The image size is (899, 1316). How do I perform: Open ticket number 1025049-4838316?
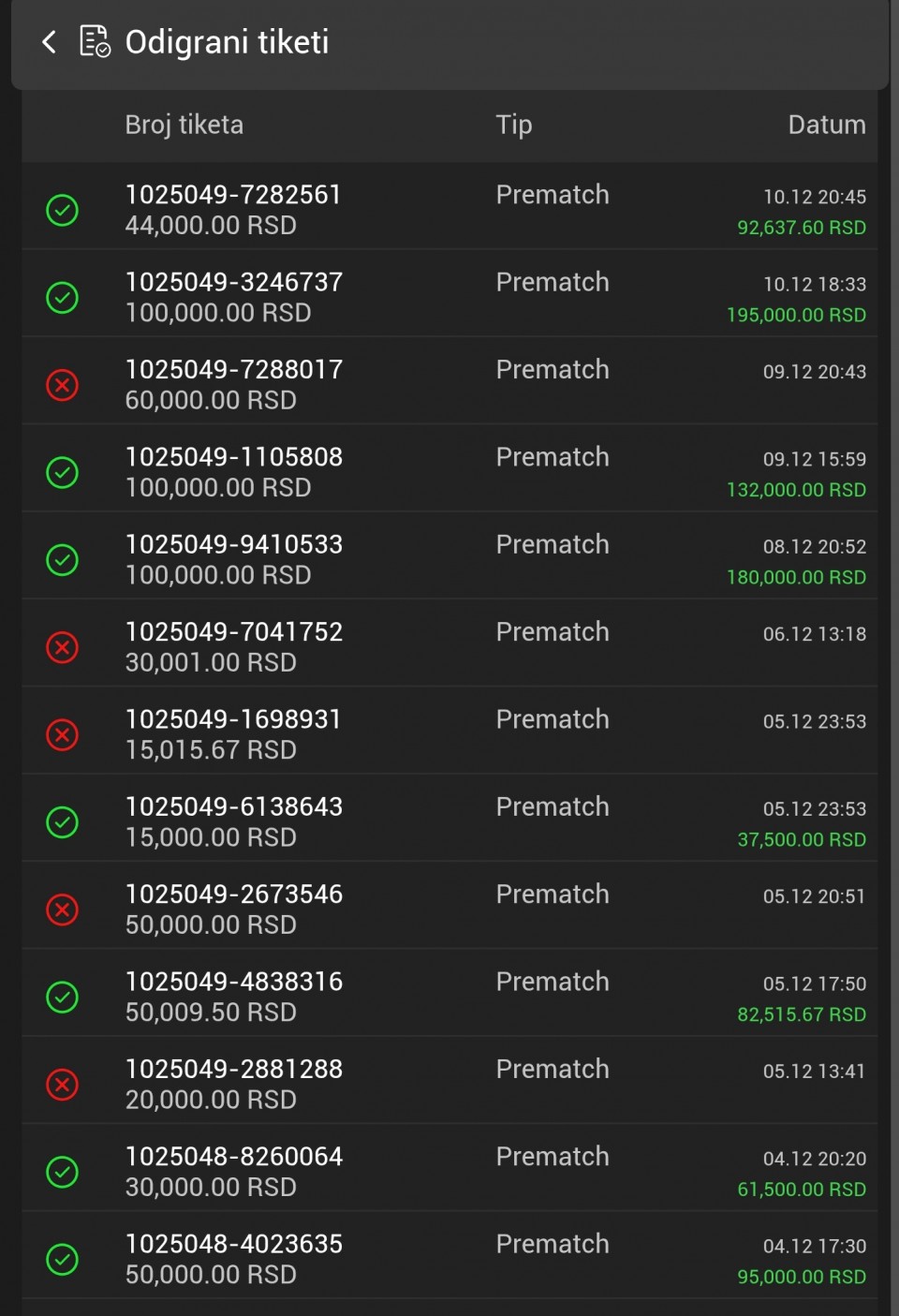(x=234, y=982)
